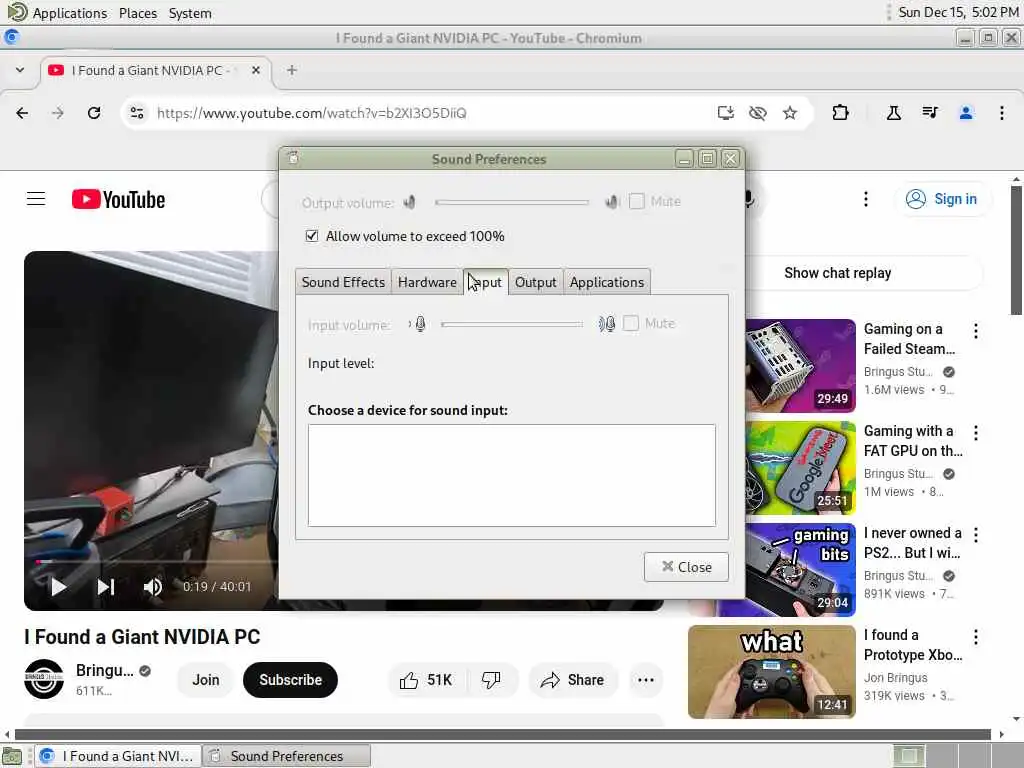Screen dimensions: 1024x768
Task: Click the horizontal scrollbar at page bottom
Action: coord(503,734)
